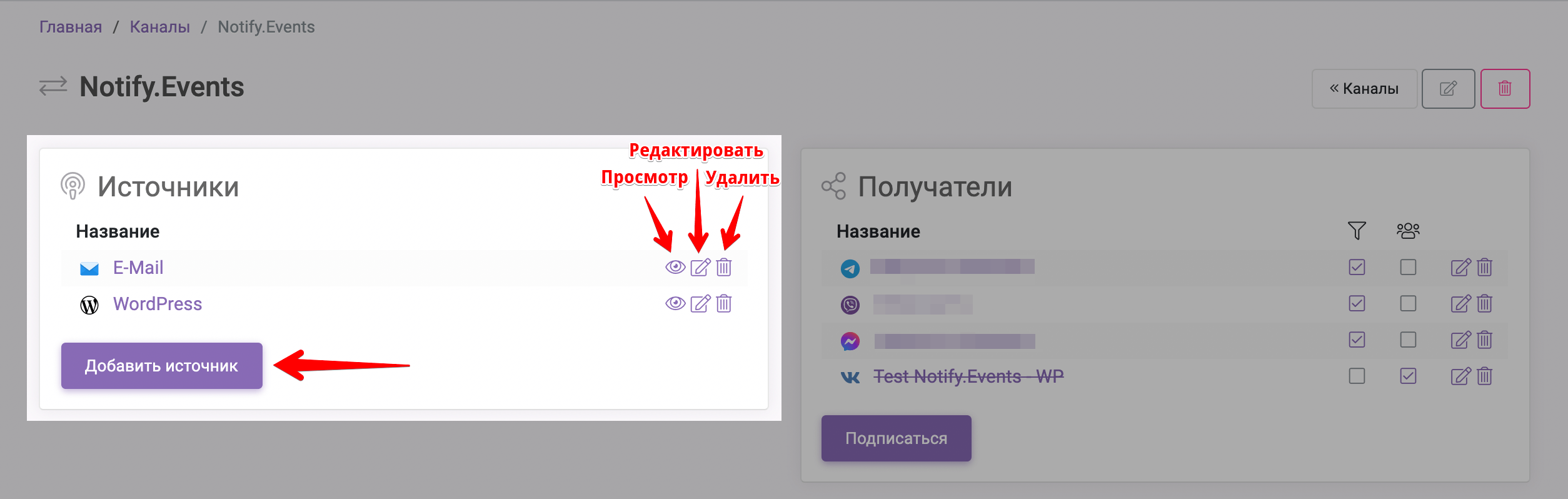Toggle filter checkbox for Telegram recipient
Viewport: 1568px width, 499px height.
coord(1357,268)
